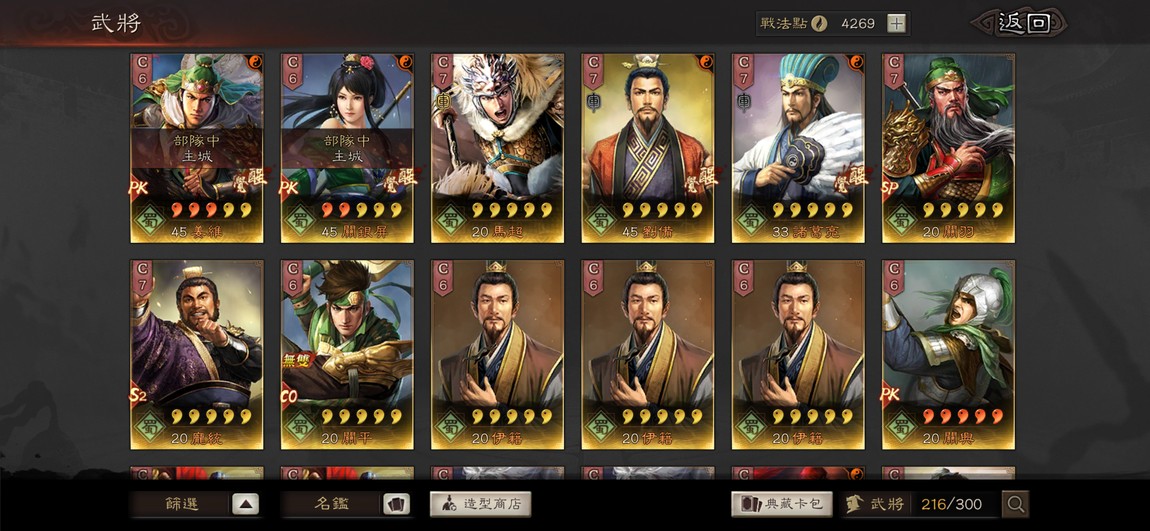Open the 名鑑 card catalog icon
The image size is (1150, 531).
click(396, 504)
